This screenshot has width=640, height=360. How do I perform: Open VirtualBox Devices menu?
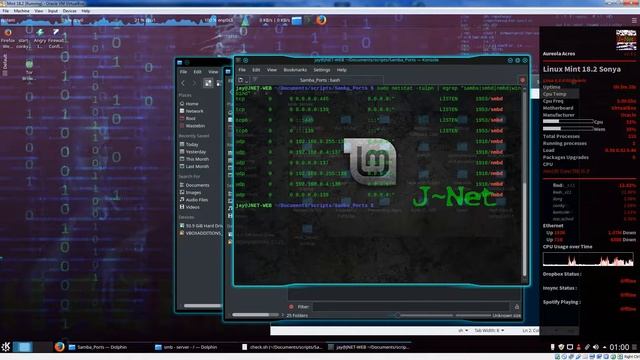(69, 11)
